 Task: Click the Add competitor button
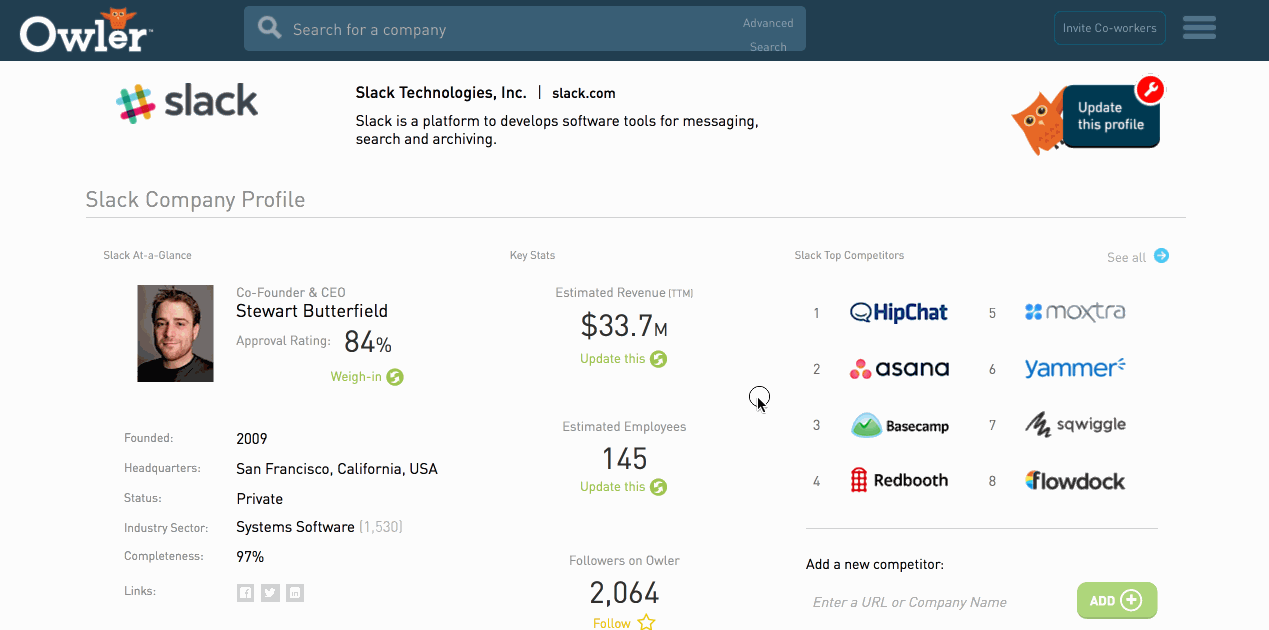click(x=1116, y=601)
